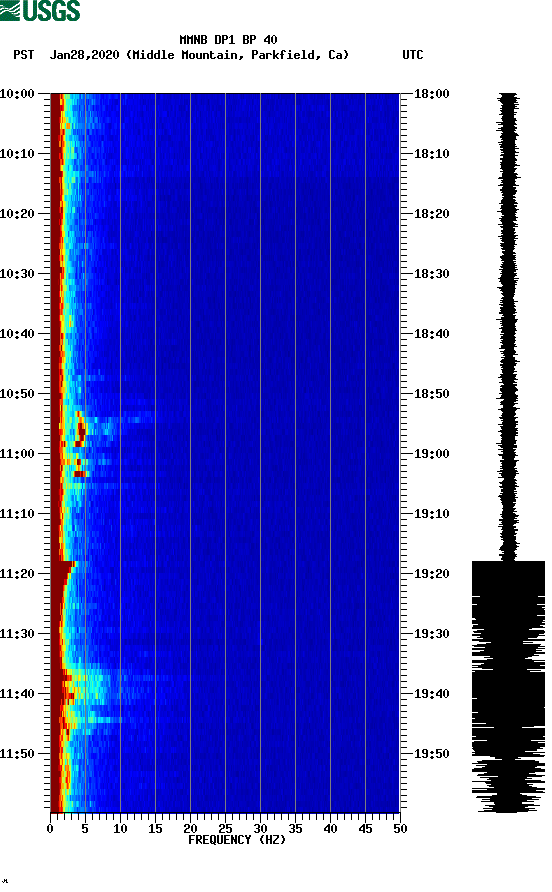Click the large-amplitude seismogram burst after 19:20
The height and width of the screenshot is (892, 552).
[508, 685]
